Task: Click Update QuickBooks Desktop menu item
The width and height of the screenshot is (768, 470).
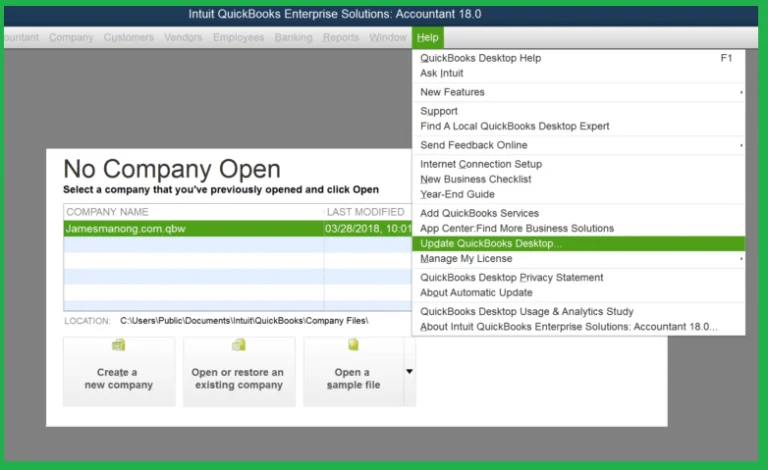Action: pyautogui.click(x=578, y=243)
